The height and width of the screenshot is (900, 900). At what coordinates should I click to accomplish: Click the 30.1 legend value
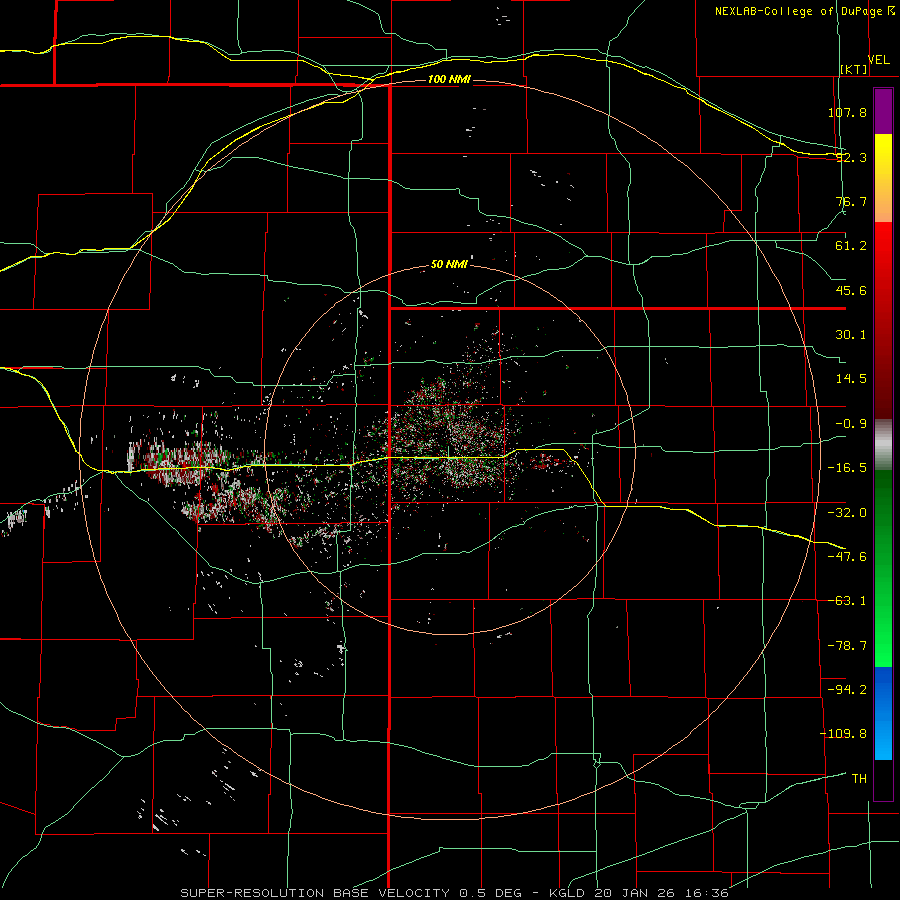851,335
